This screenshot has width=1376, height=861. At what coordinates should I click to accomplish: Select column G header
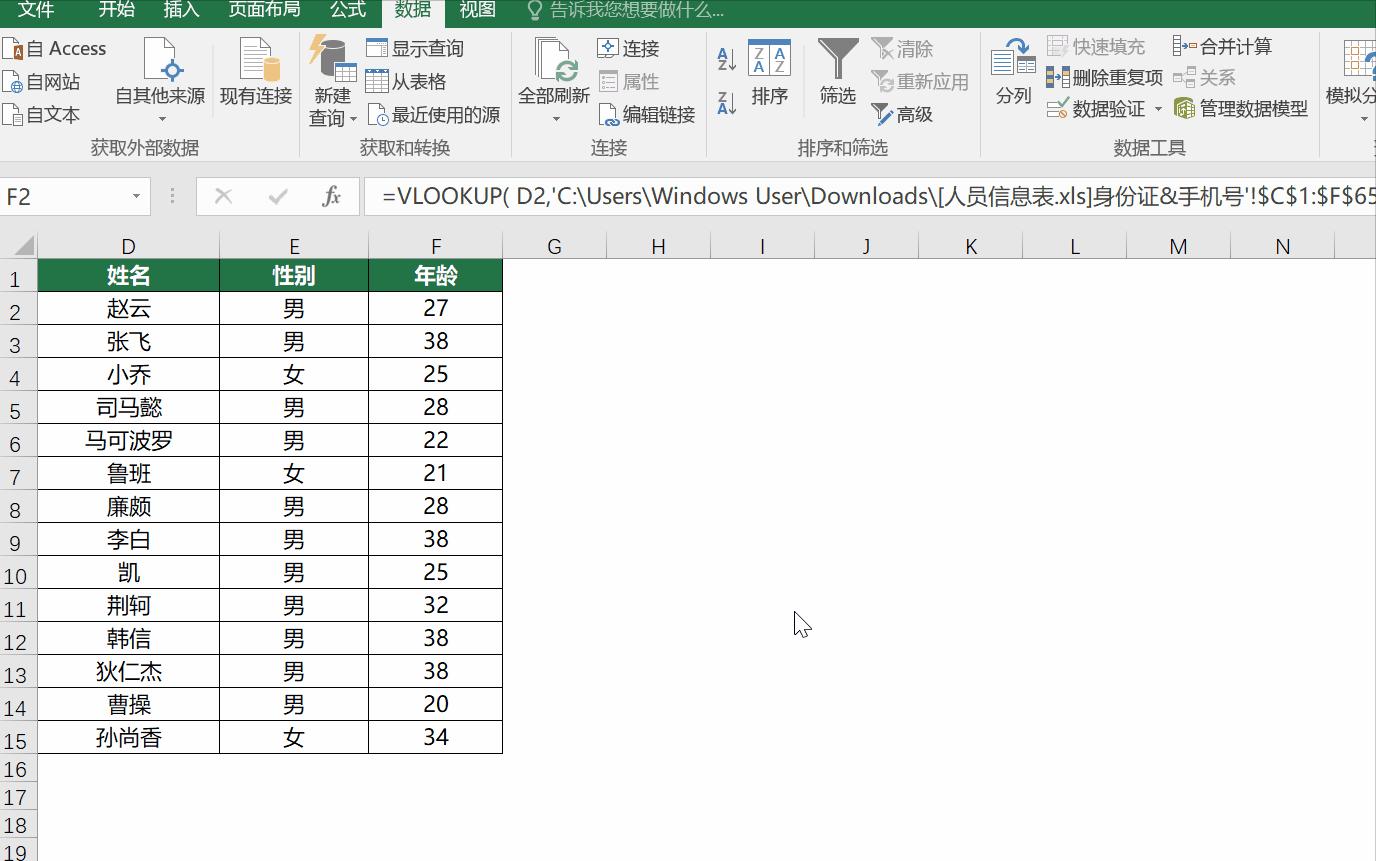(x=554, y=246)
